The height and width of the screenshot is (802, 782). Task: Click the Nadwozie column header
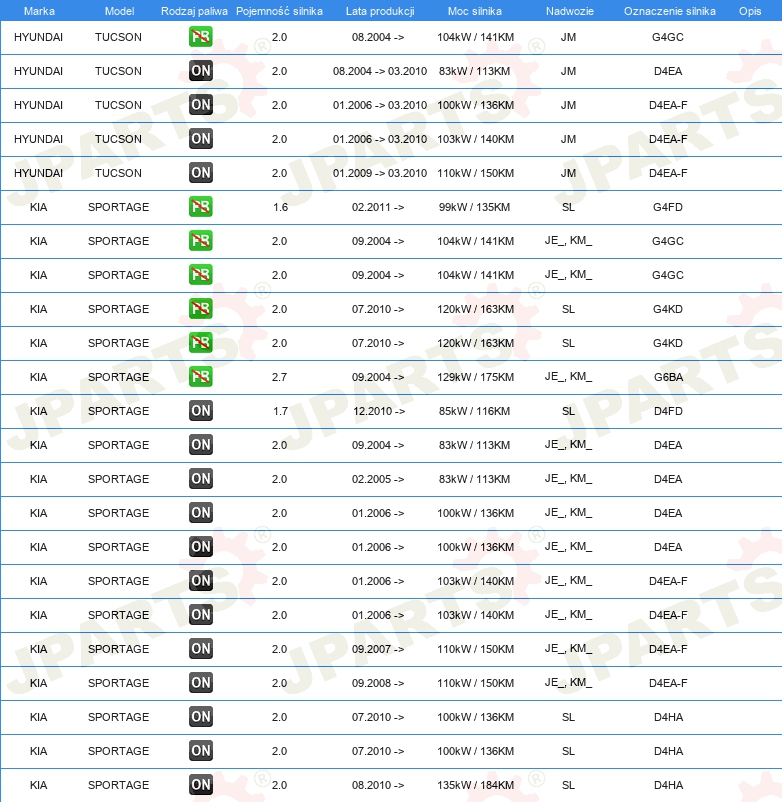tap(570, 11)
